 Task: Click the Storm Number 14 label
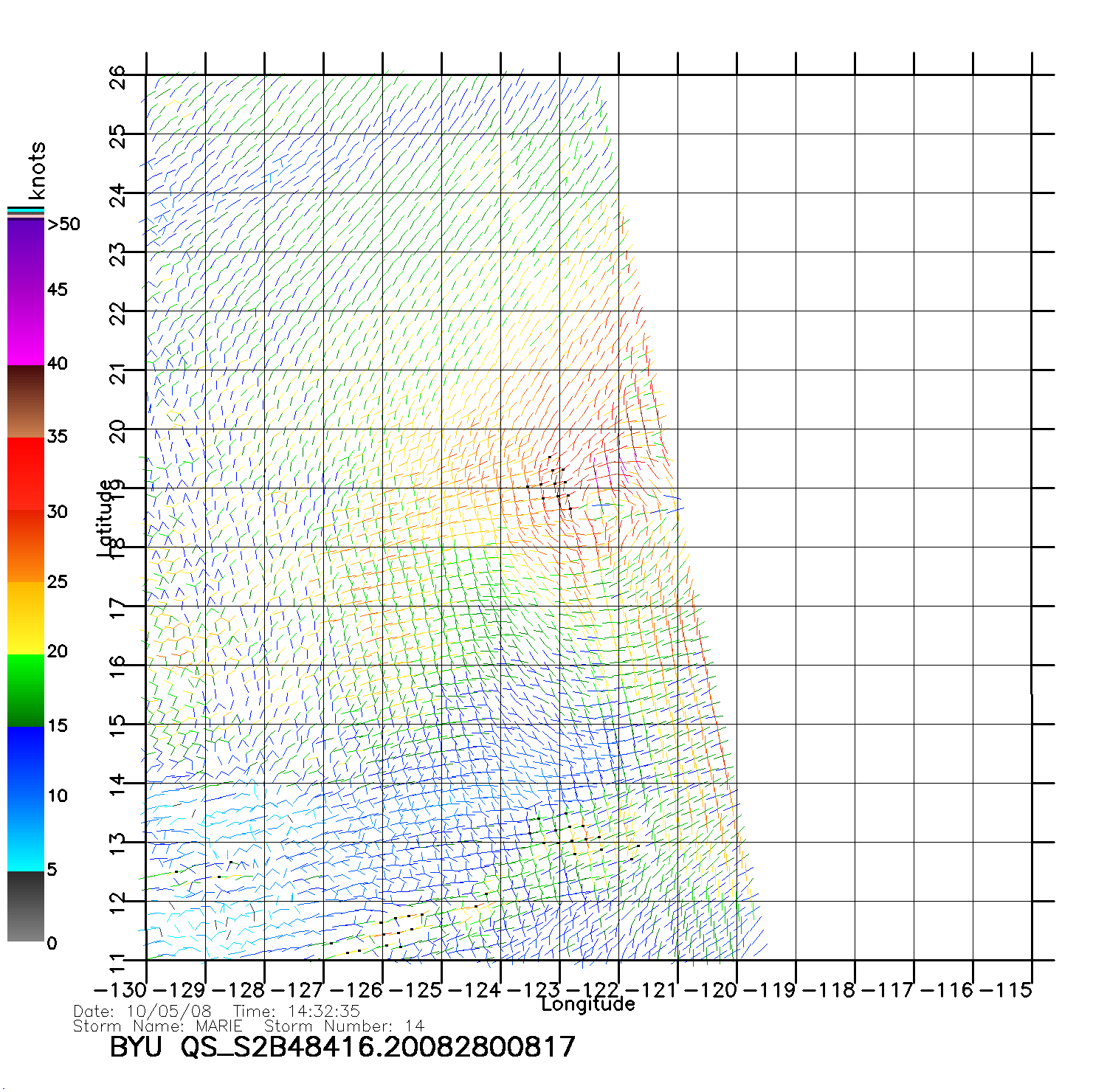click(344, 1026)
